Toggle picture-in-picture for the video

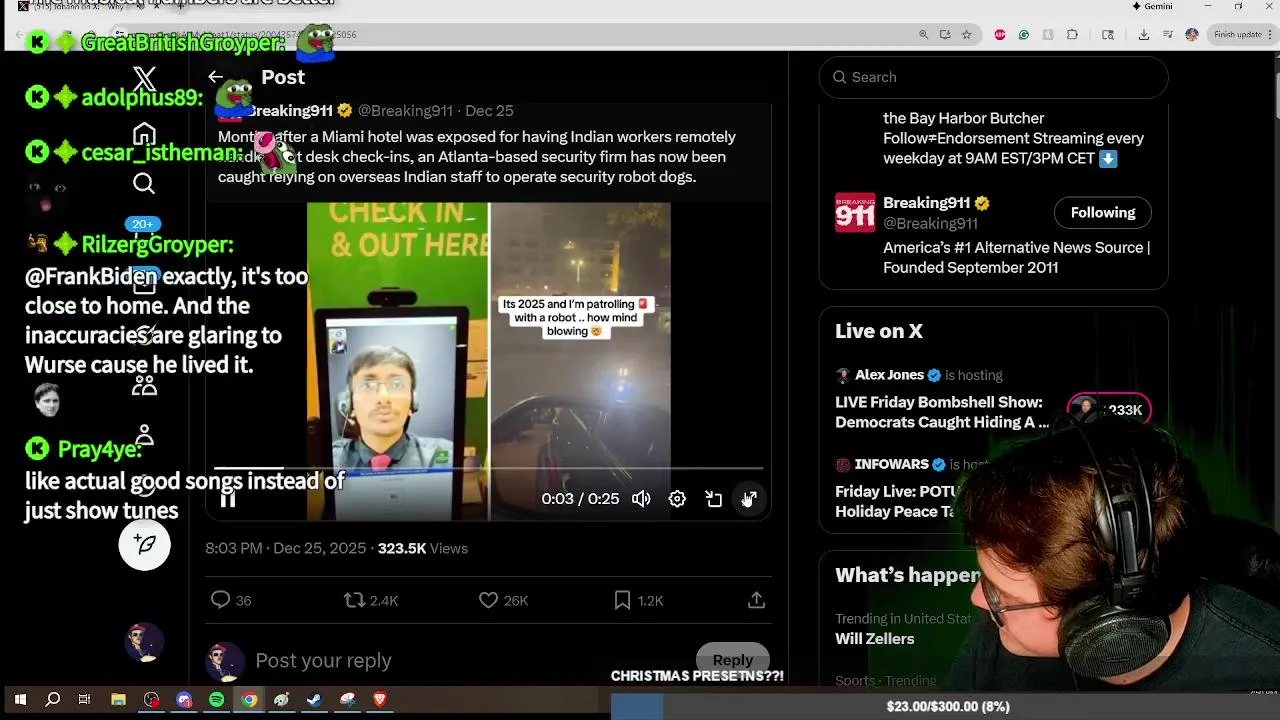pos(713,499)
